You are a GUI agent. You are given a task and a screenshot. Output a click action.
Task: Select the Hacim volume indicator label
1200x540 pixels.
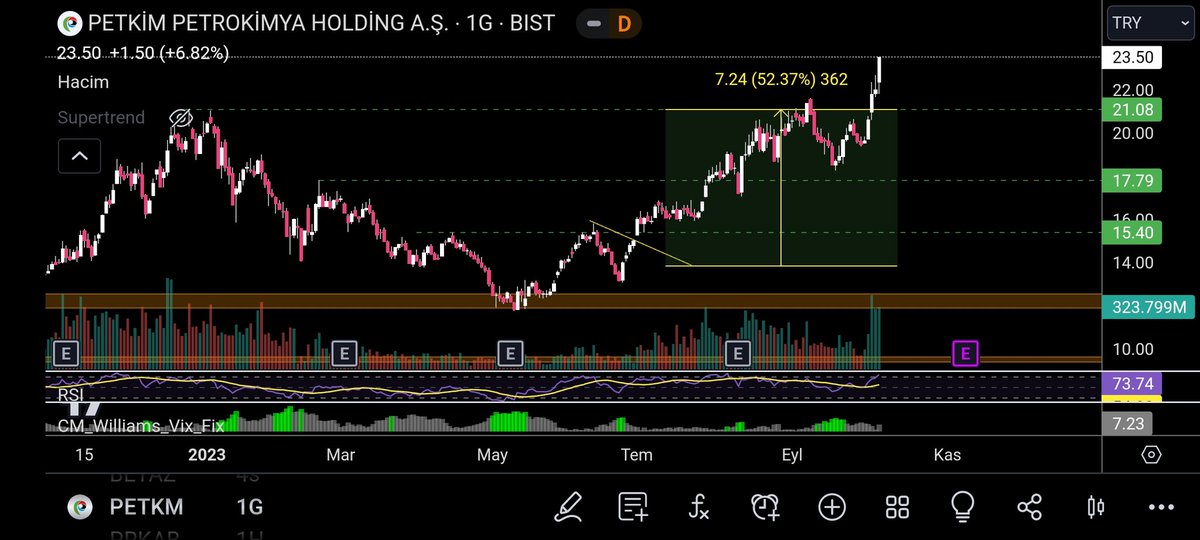click(83, 82)
